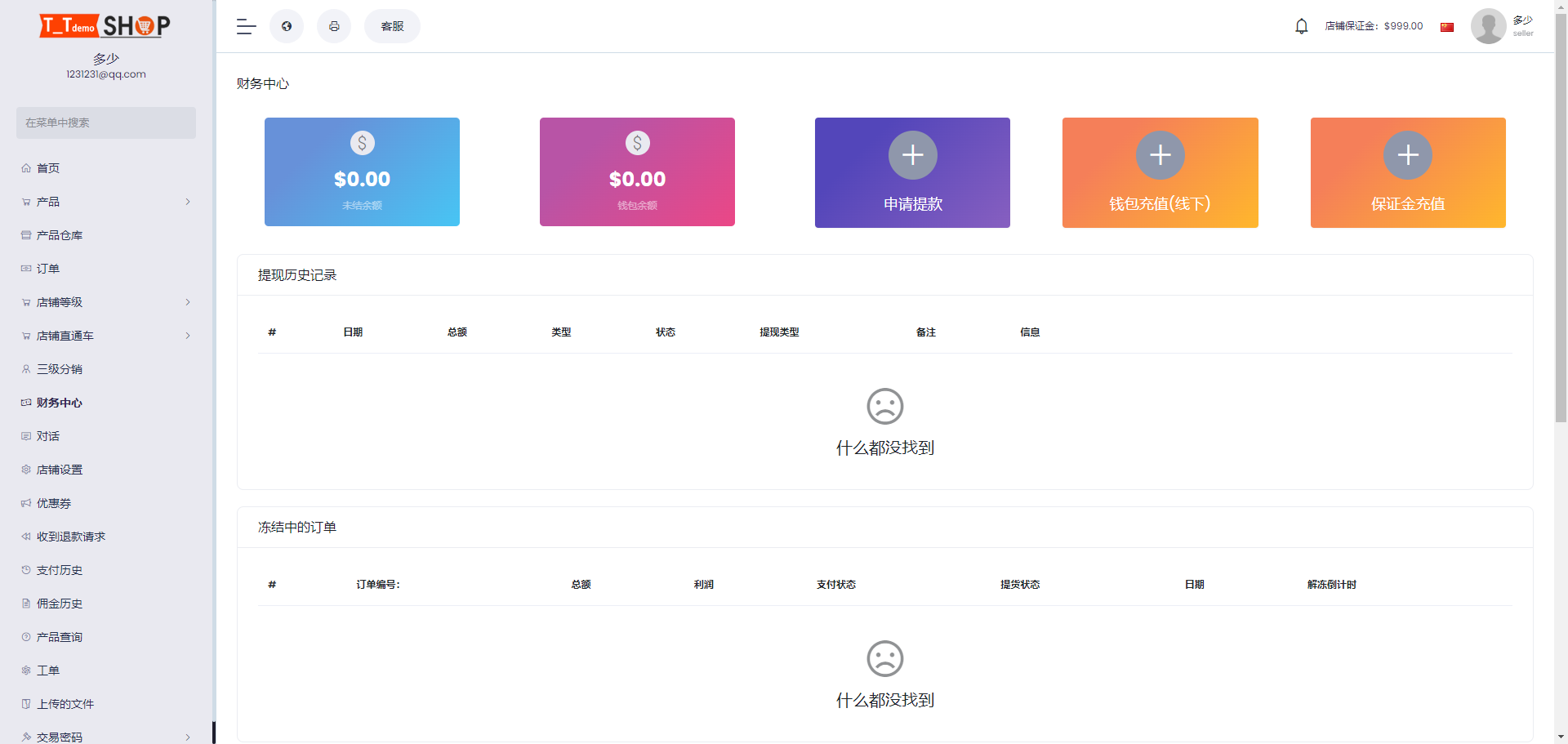Screen dimensions: 1568x744
Task: Open the seller avatar menu
Action: pos(1488,25)
